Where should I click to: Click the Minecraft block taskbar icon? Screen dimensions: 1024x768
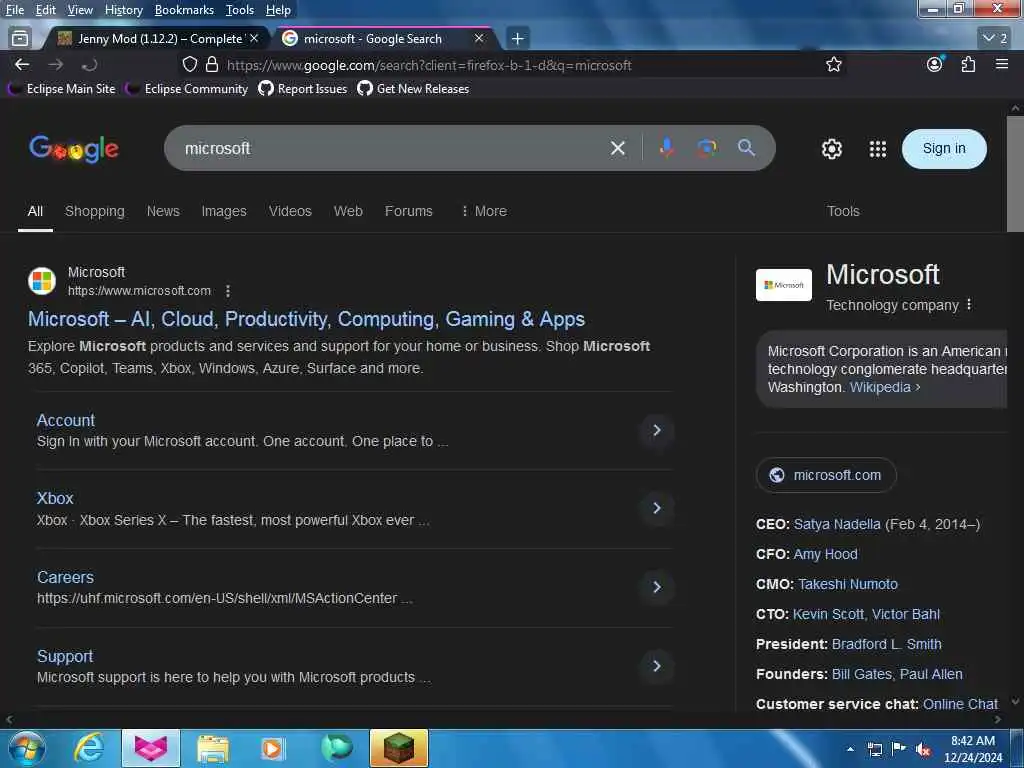(x=399, y=748)
